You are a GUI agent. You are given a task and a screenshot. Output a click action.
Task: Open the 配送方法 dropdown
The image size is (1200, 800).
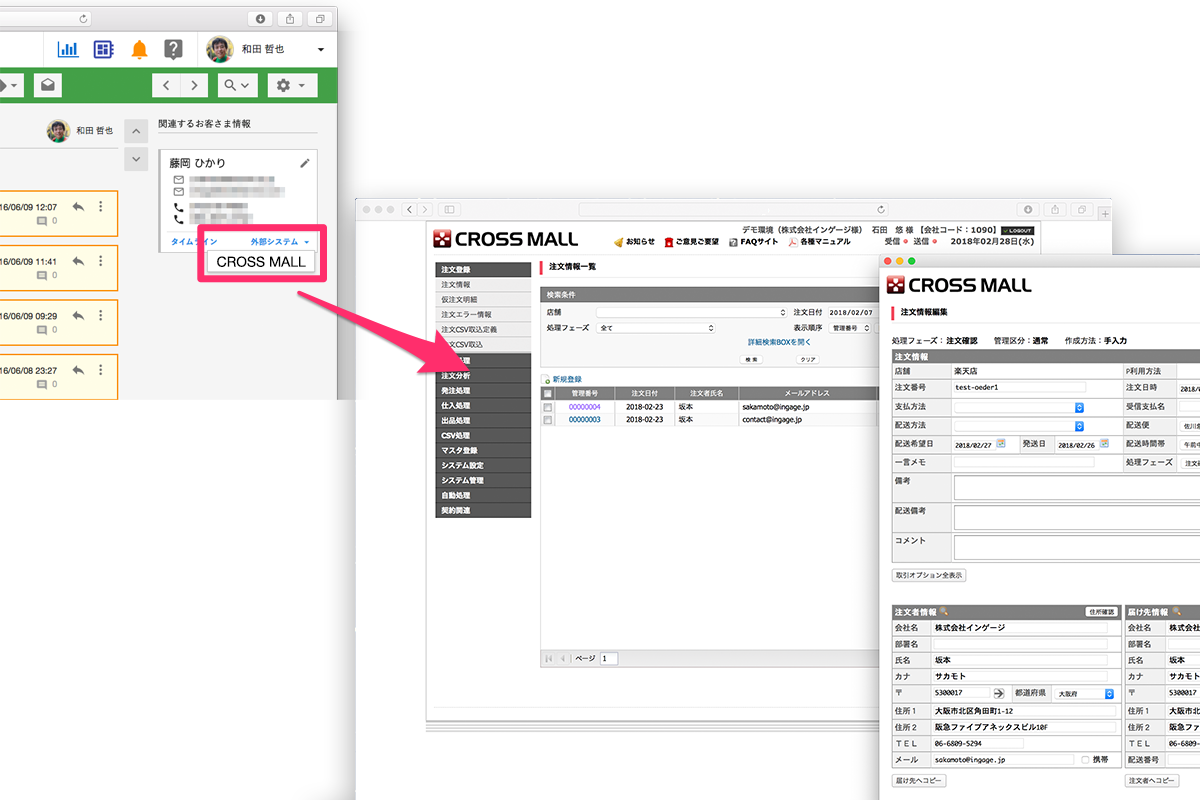[x=1019, y=425]
